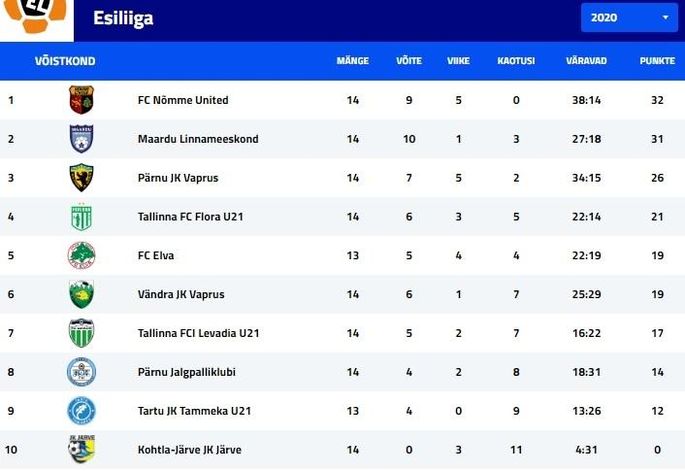The width and height of the screenshot is (685, 471).
Task: Click the FC Nõmme United club crest
Action: click(x=81, y=100)
